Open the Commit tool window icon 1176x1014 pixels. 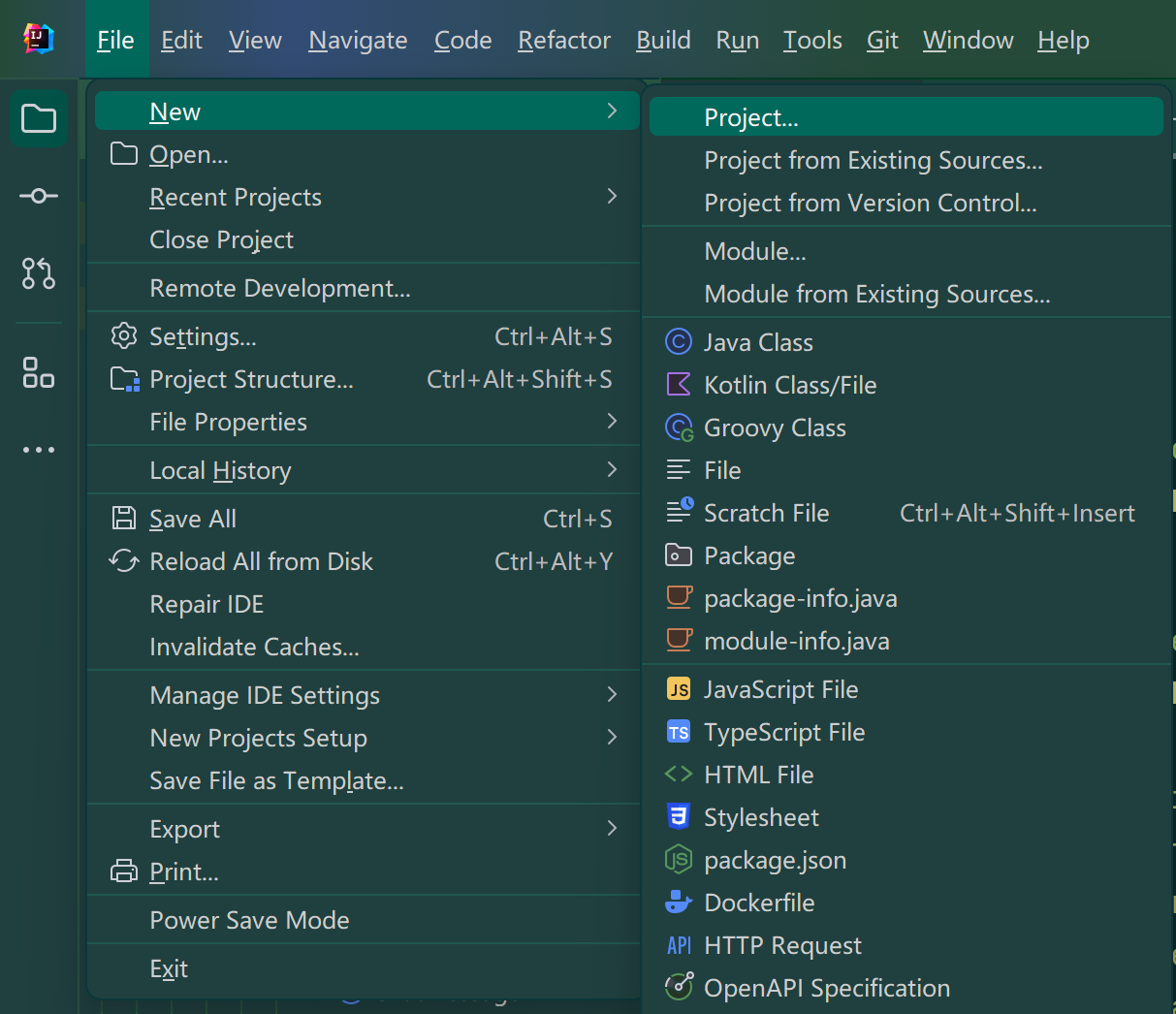(x=39, y=197)
